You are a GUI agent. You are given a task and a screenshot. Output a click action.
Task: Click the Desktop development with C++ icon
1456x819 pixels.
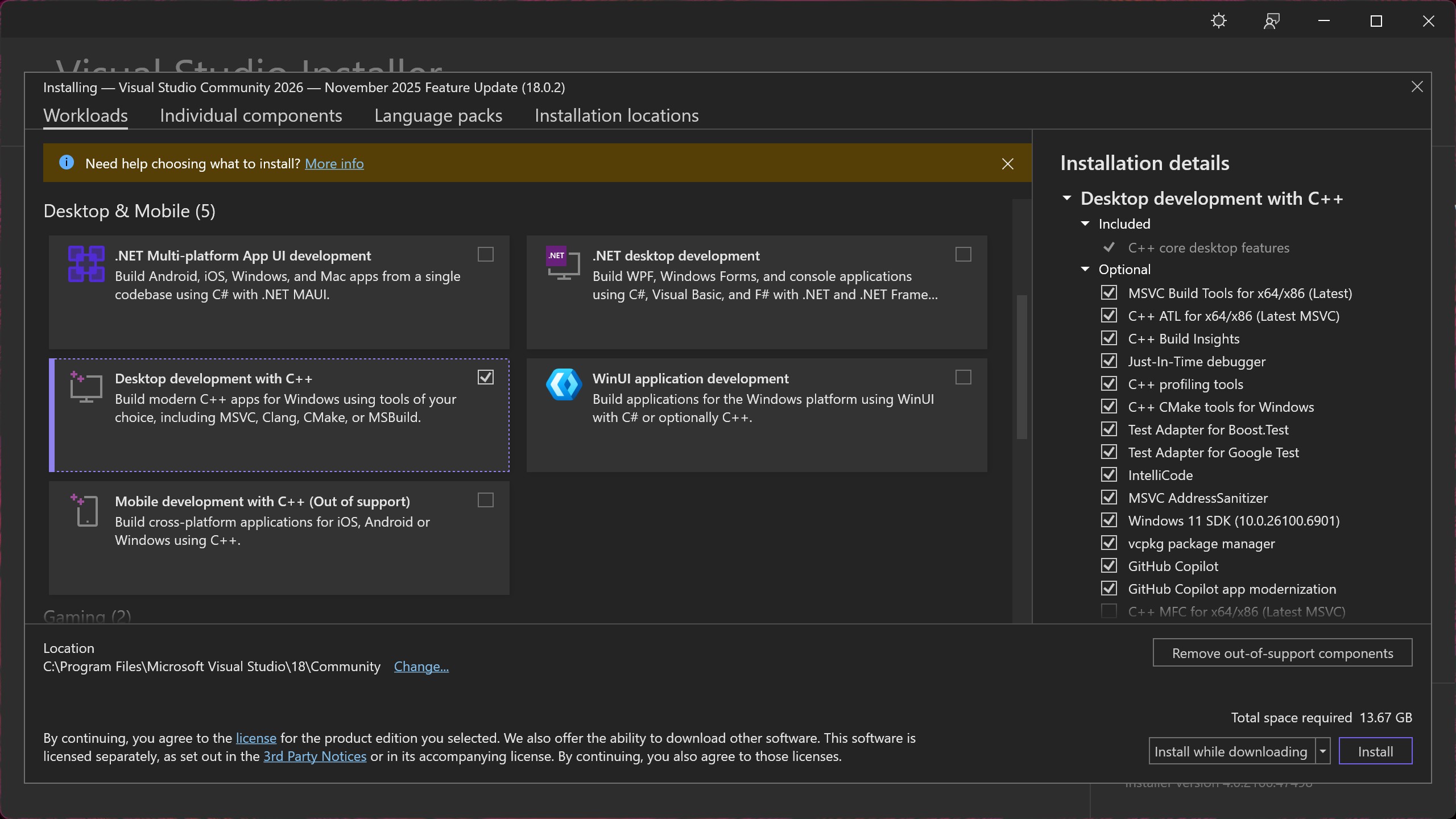pos(86,387)
